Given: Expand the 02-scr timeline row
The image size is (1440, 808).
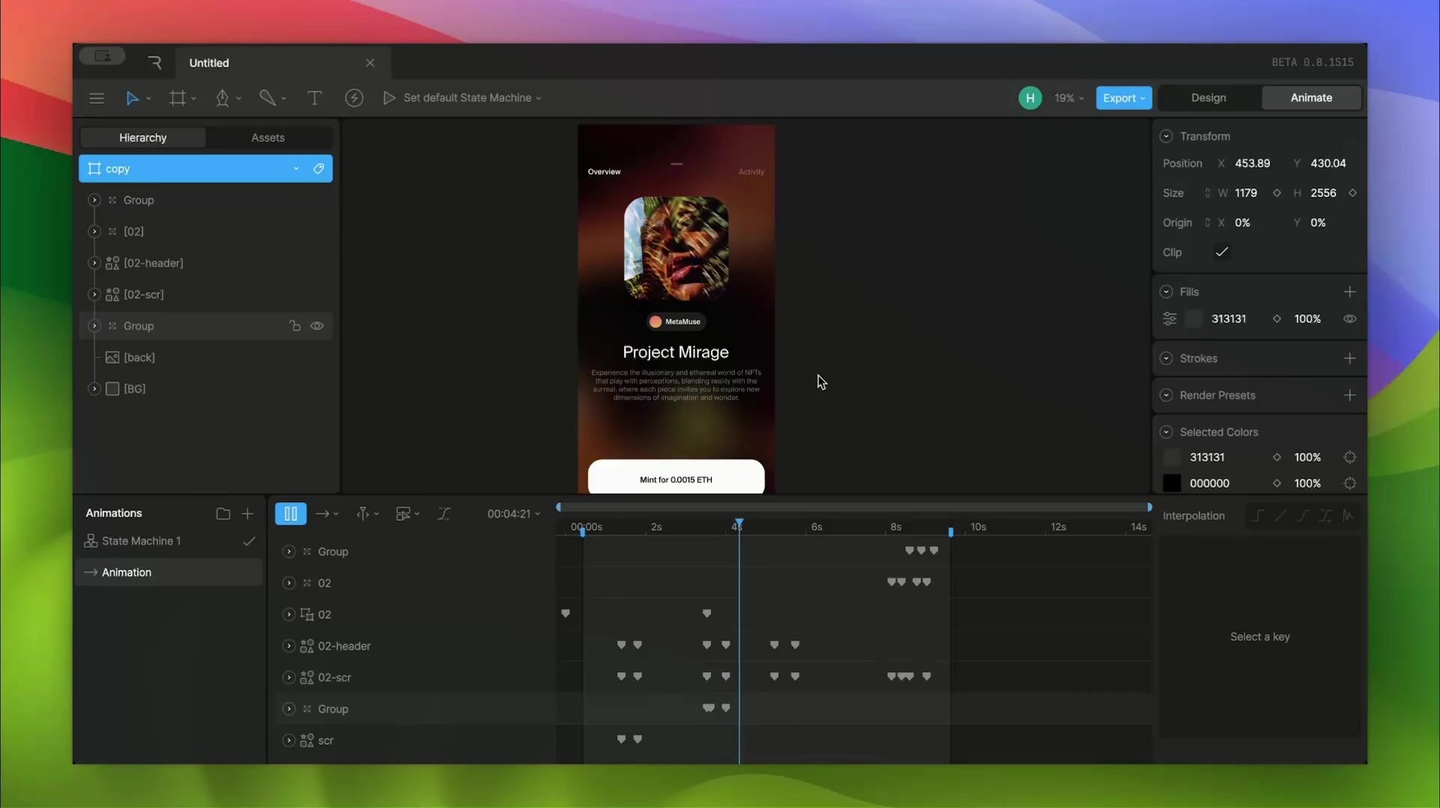Looking at the screenshot, I should click(x=289, y=678).
